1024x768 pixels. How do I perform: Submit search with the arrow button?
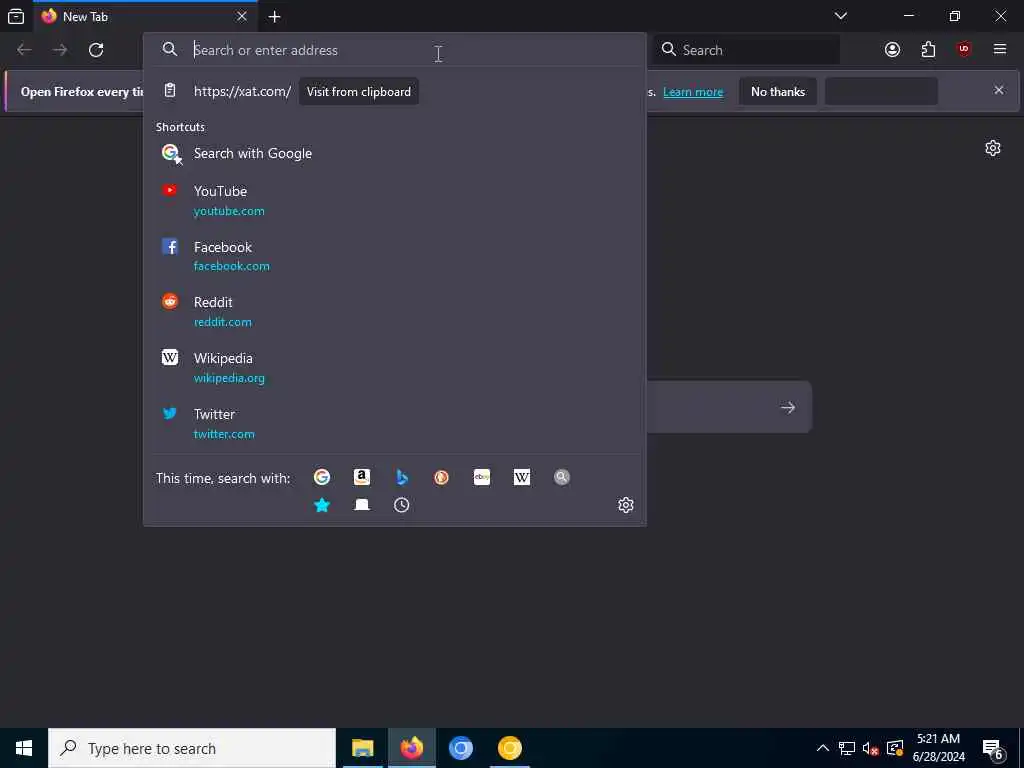click(788, 408)
